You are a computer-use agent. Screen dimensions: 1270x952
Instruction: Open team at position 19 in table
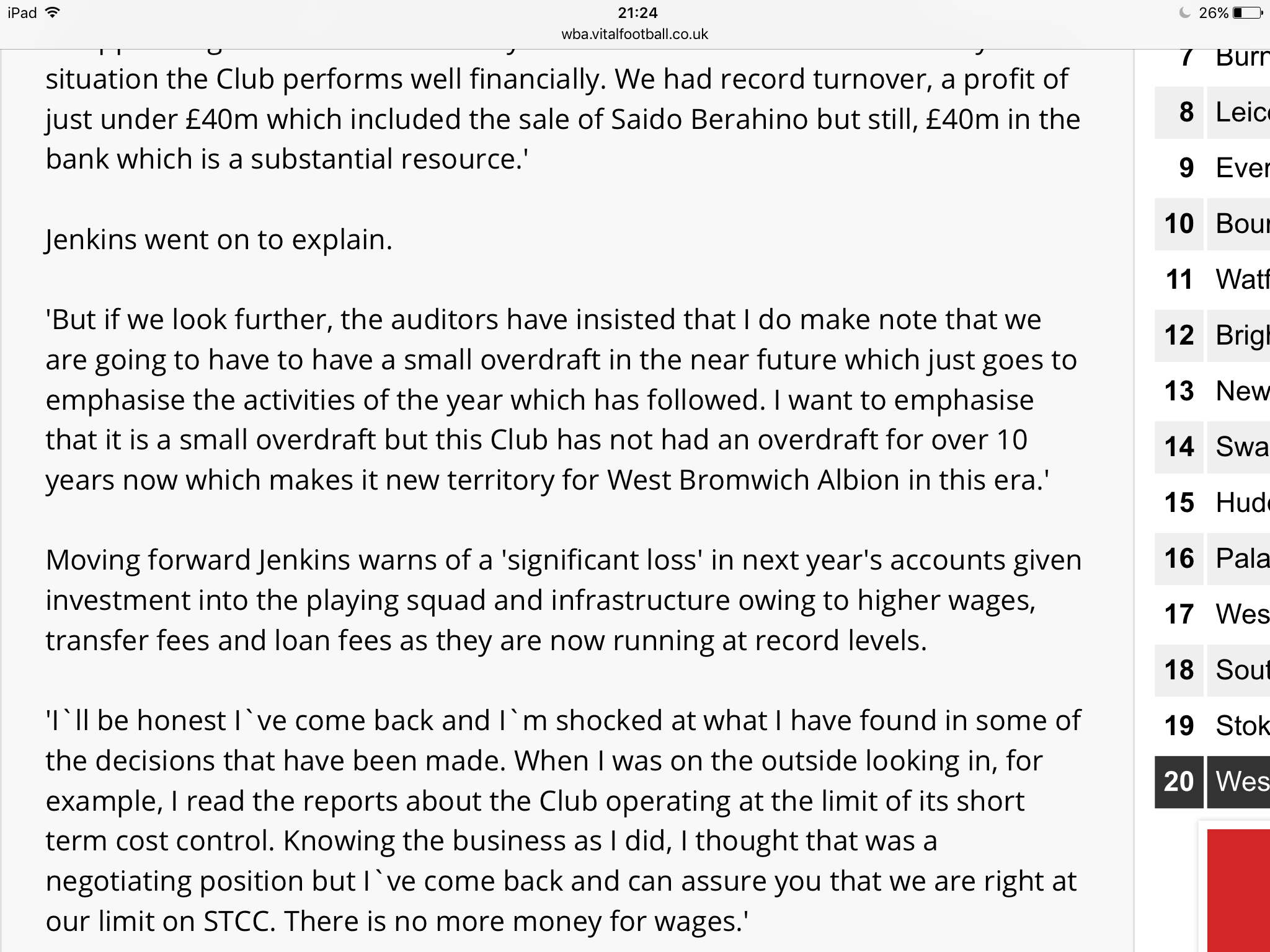click(x=1212, y=726)
